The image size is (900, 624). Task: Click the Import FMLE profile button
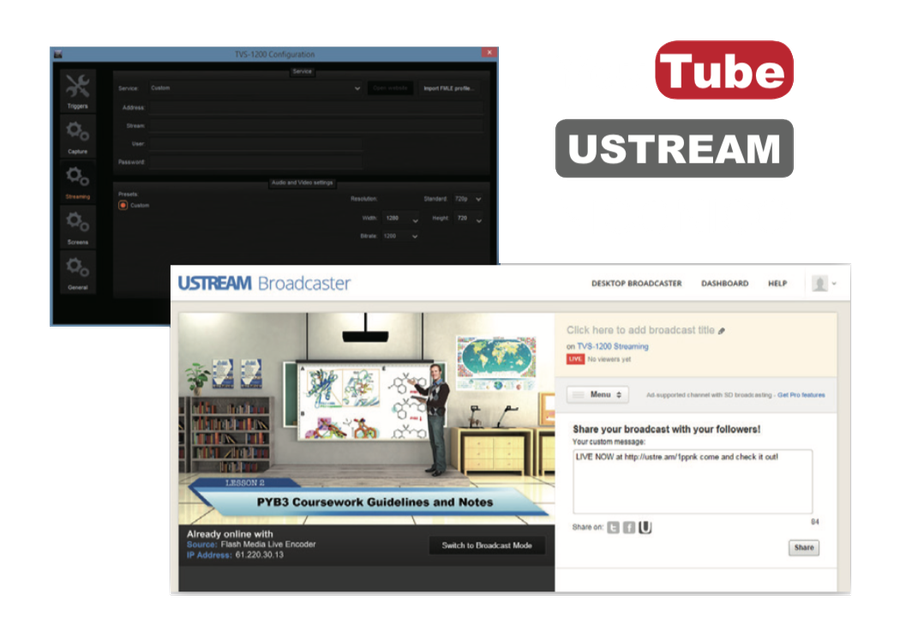[449, 88]
